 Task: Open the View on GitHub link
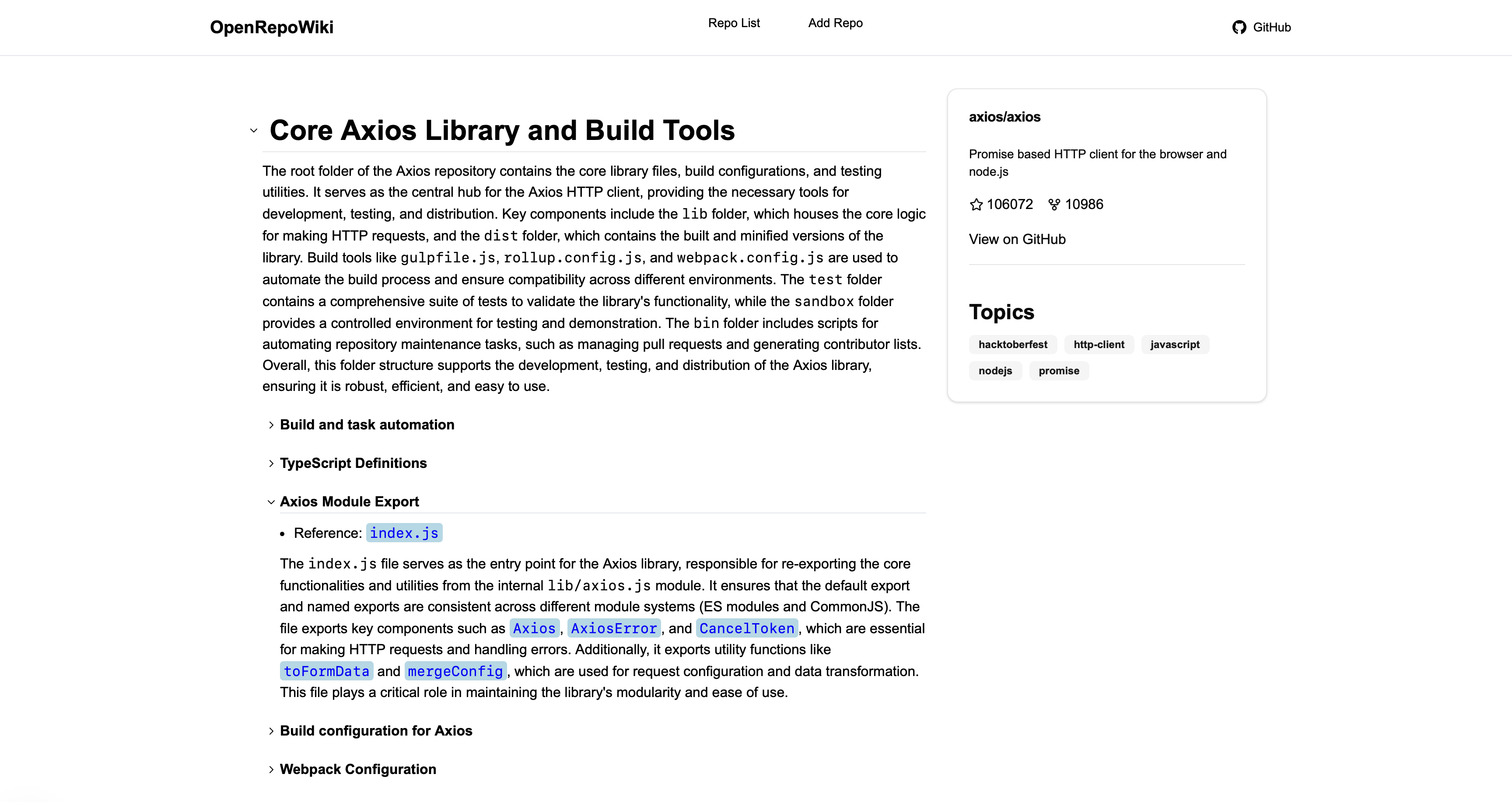point(1017,239)
